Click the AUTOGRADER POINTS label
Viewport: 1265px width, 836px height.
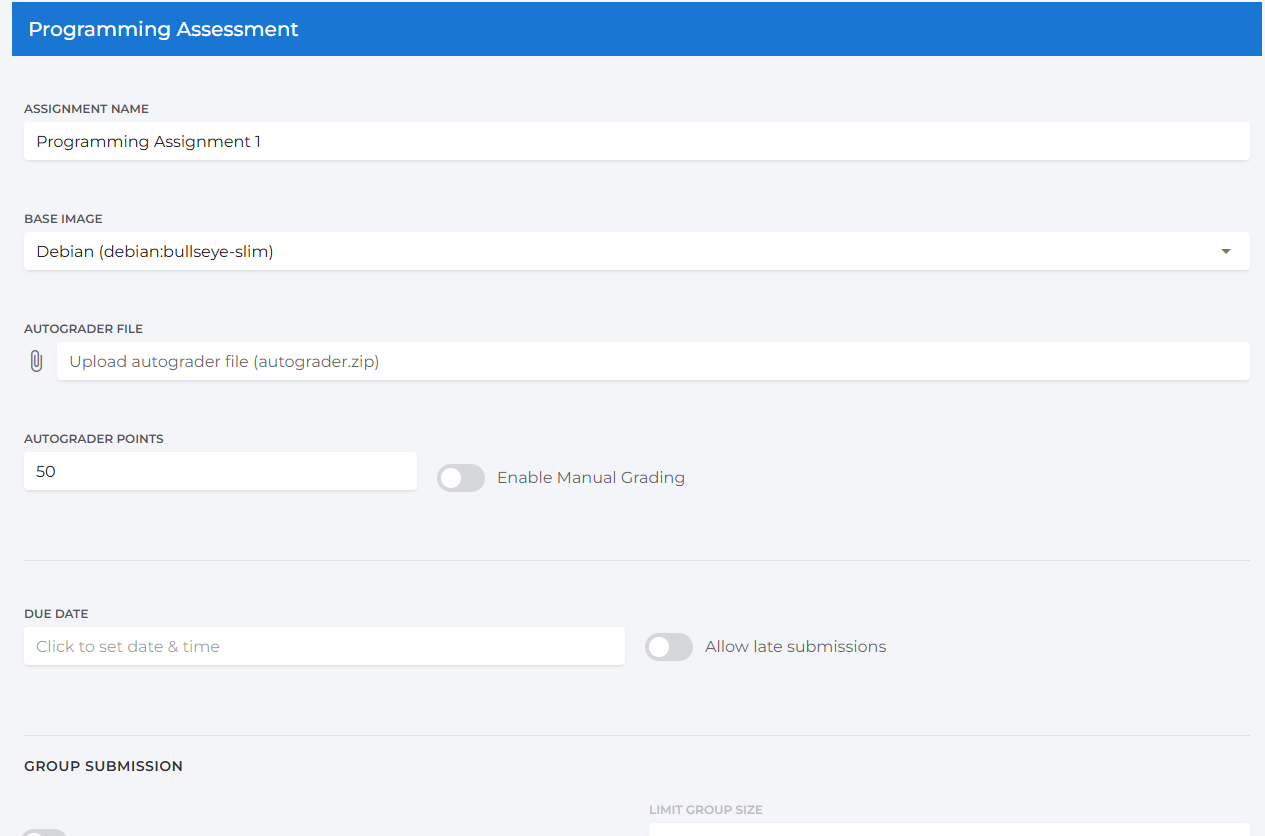(x=93, y=438)
